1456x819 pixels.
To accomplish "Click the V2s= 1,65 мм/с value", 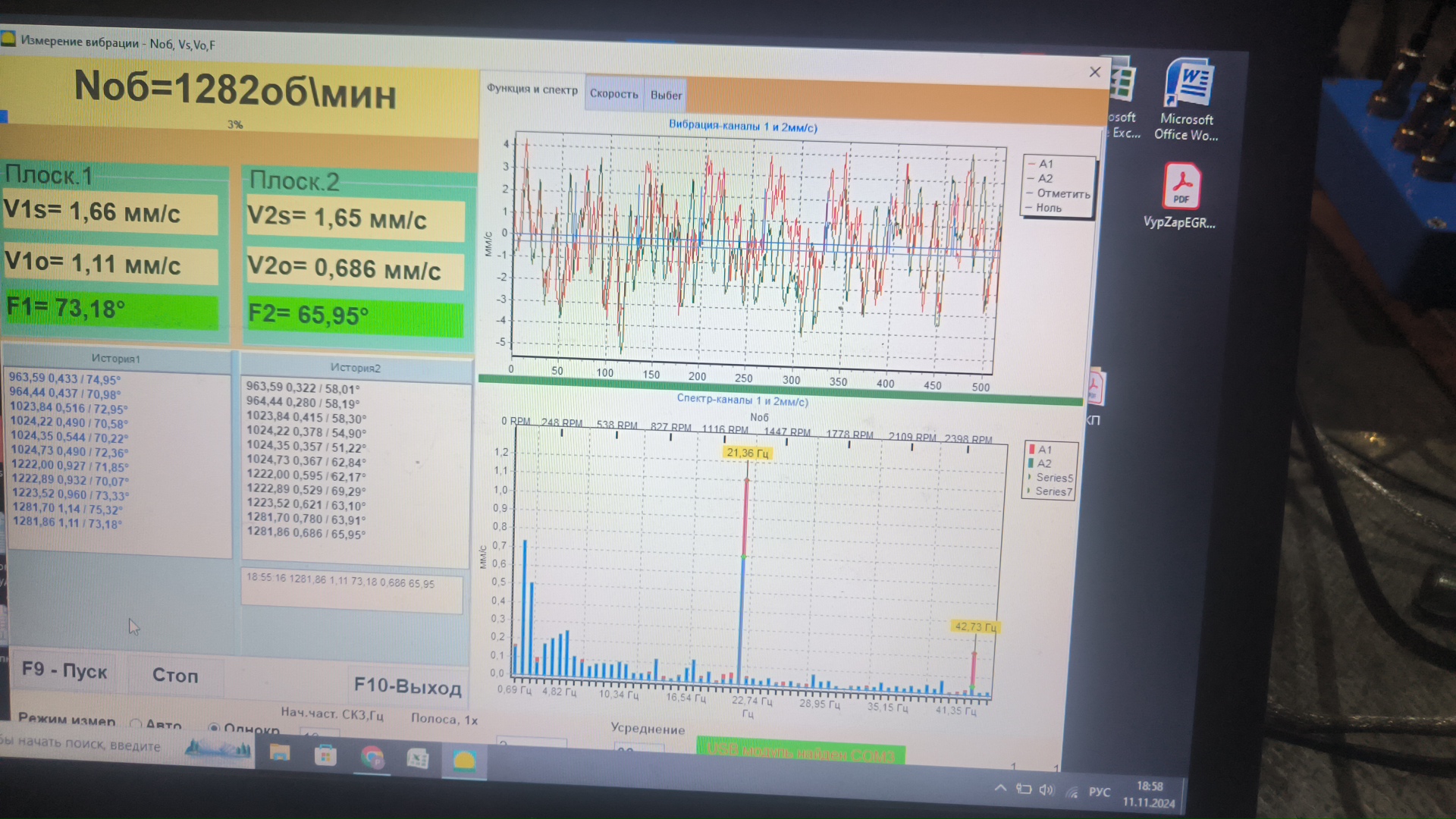I will tap(355, 218).
